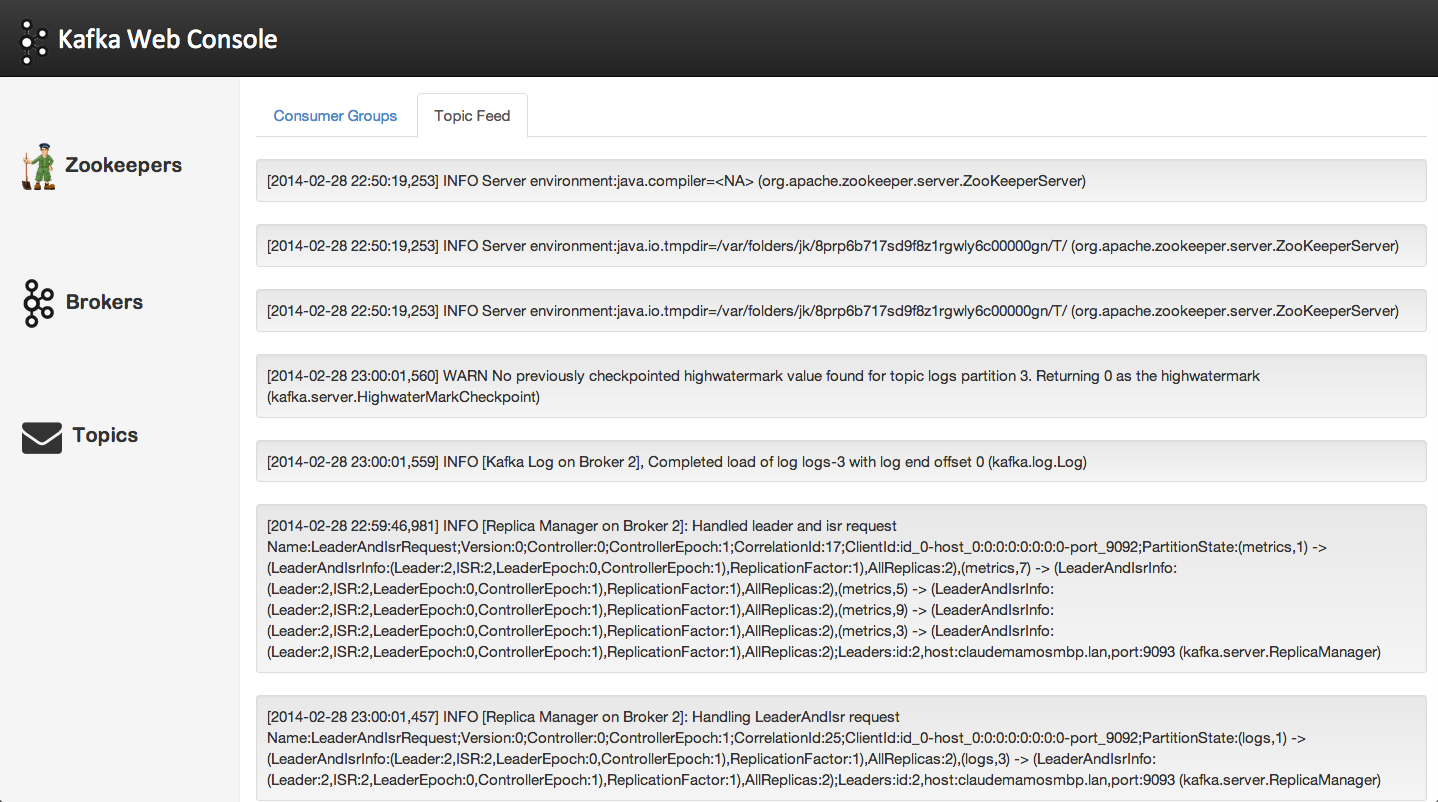1438x802 pixels.
Task: Select the Topic Feed tab
Action: 472,116
